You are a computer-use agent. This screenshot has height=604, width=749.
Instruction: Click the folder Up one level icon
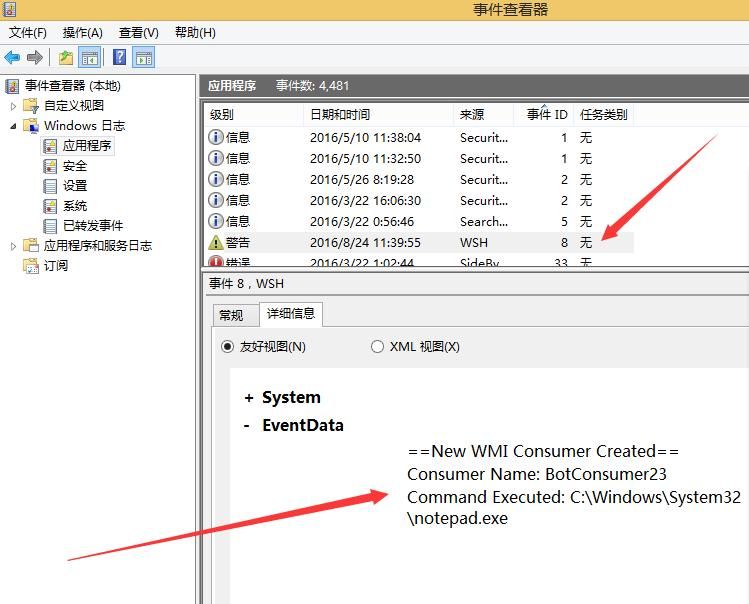[65, 58]
